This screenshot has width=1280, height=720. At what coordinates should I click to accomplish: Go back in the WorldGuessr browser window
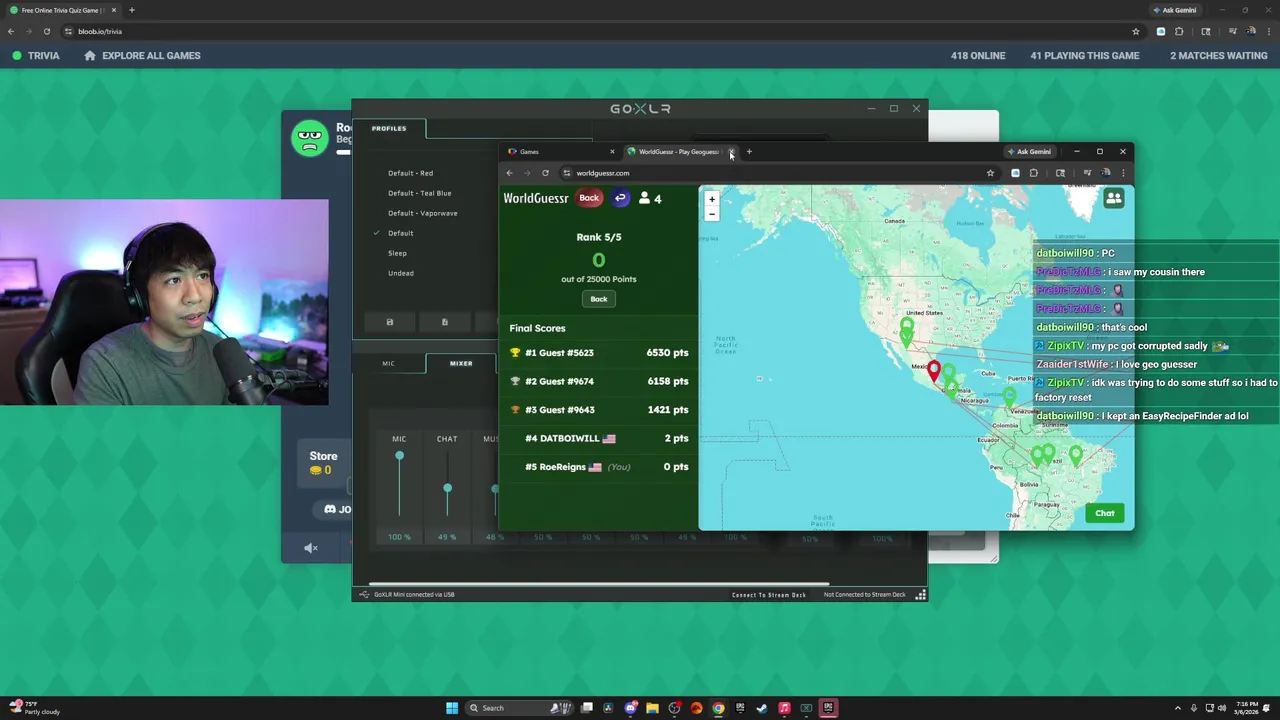pyautogui.click(x=509, y=173)
